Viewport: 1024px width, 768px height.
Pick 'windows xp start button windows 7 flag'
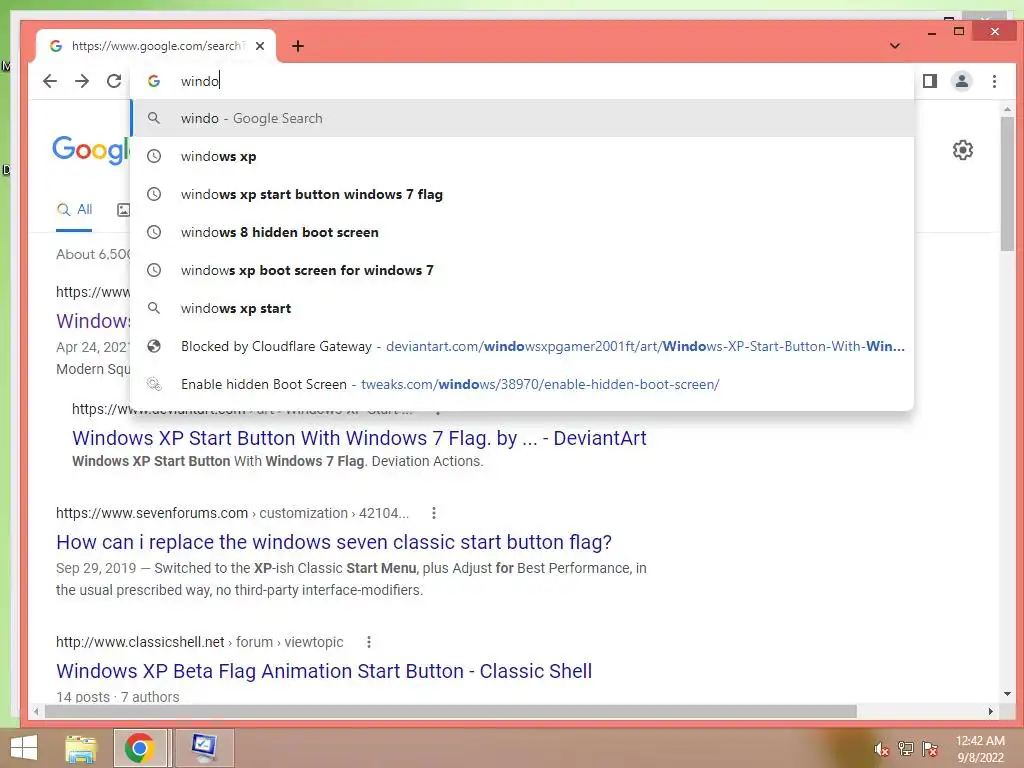point(522,194)
